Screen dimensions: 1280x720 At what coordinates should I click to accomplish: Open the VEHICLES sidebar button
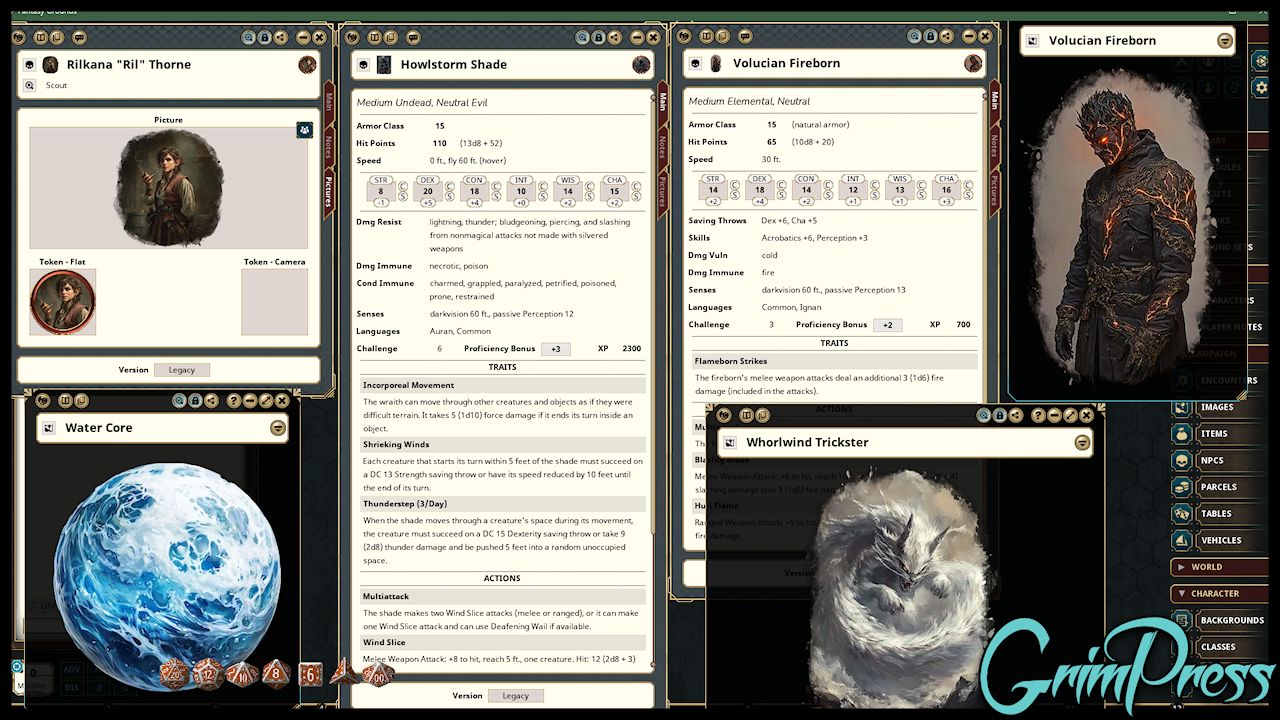(x=1219, y=540)
